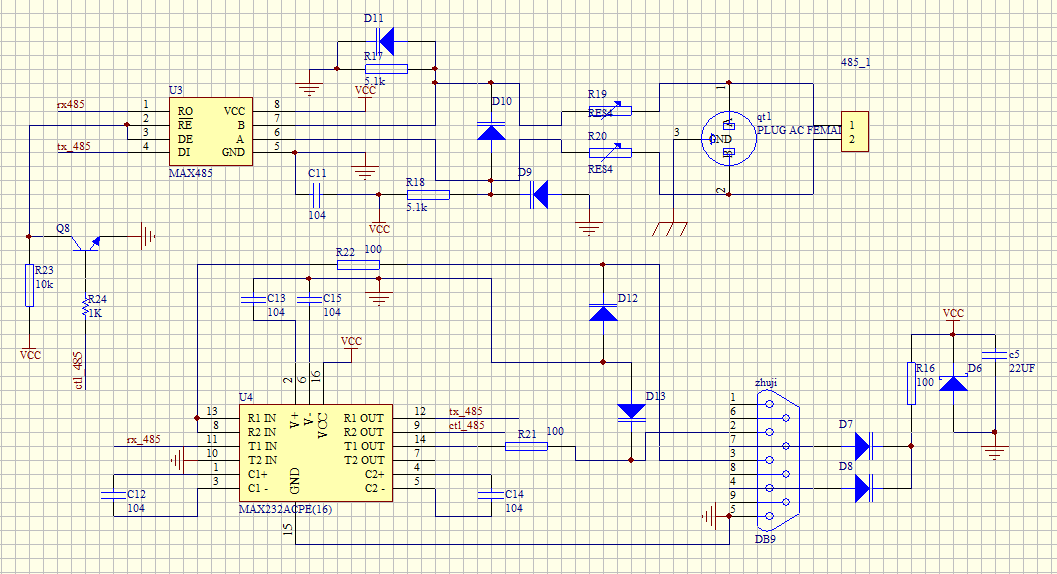1057x574 pixels.
Task: Click the 1K value of R24
Action: (95, 313)
